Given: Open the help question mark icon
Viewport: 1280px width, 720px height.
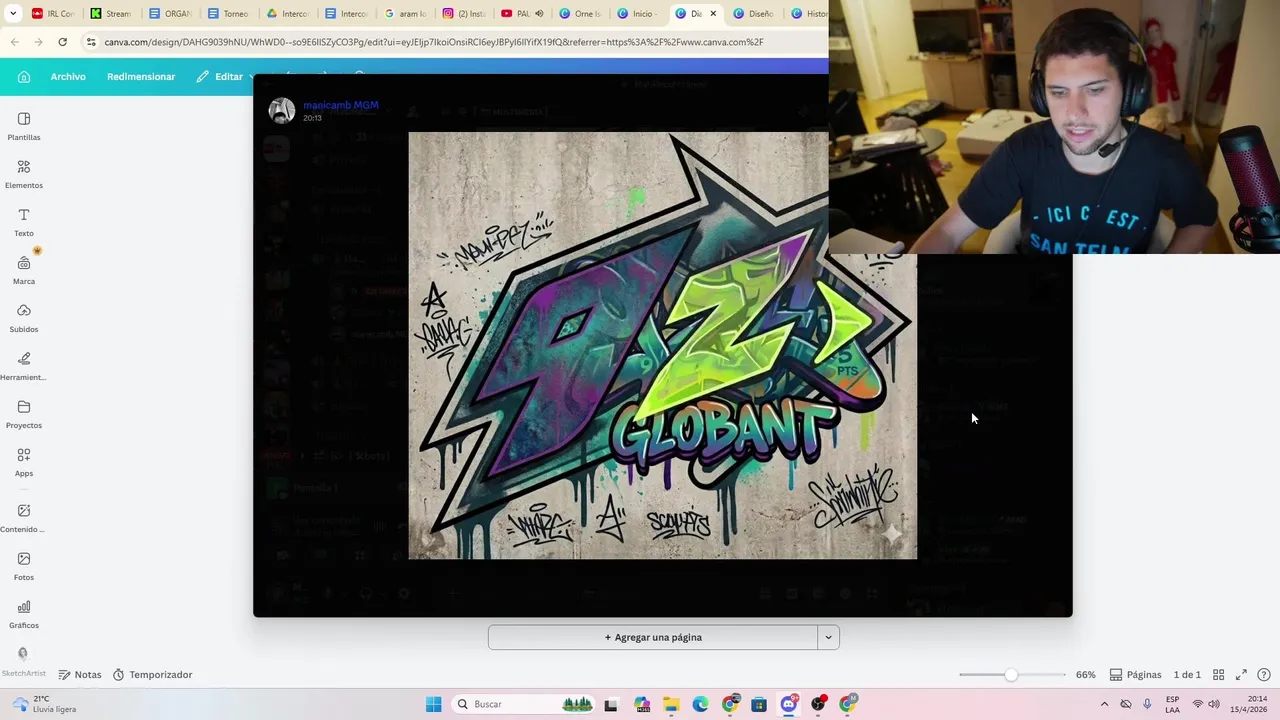Looking at the screenshot, I should pyautogui.click(x=1264, y=675).
